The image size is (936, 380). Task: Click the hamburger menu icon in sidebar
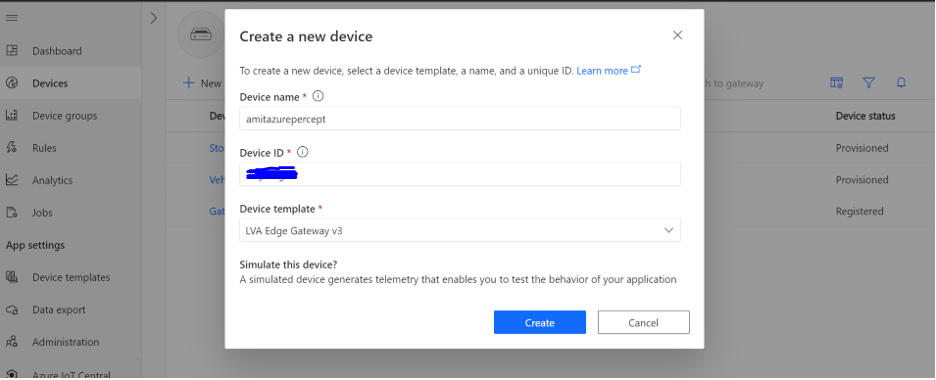(x=11, y=18)
